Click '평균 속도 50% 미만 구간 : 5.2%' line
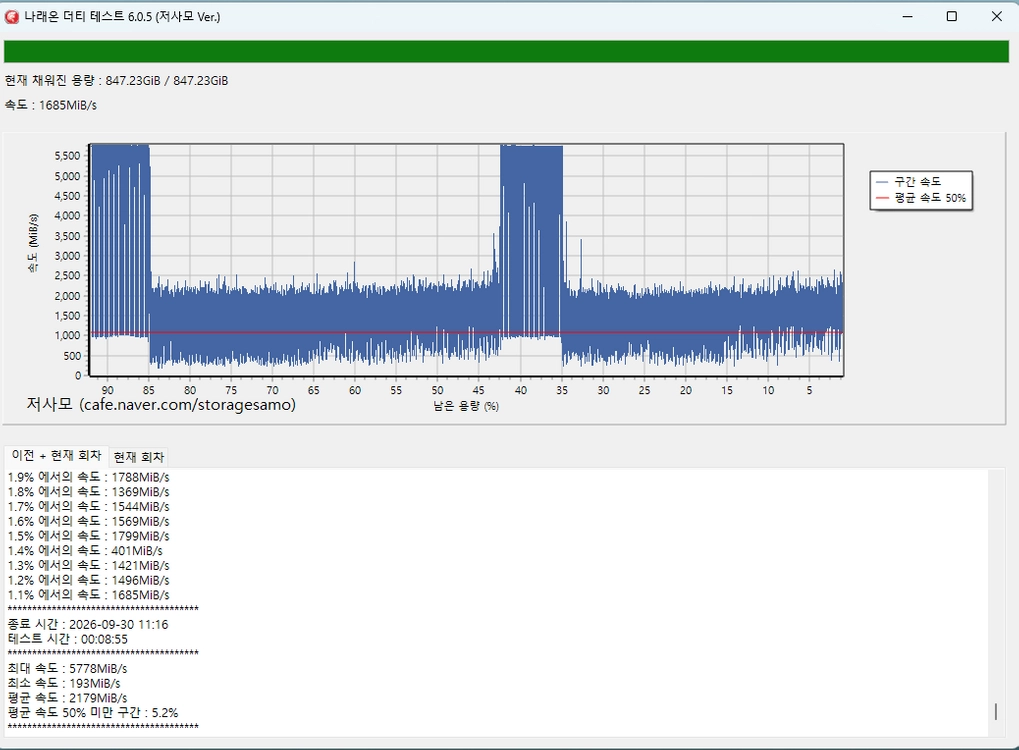The height and width of the screenshot is (750, 1019). tap(93, 713)
